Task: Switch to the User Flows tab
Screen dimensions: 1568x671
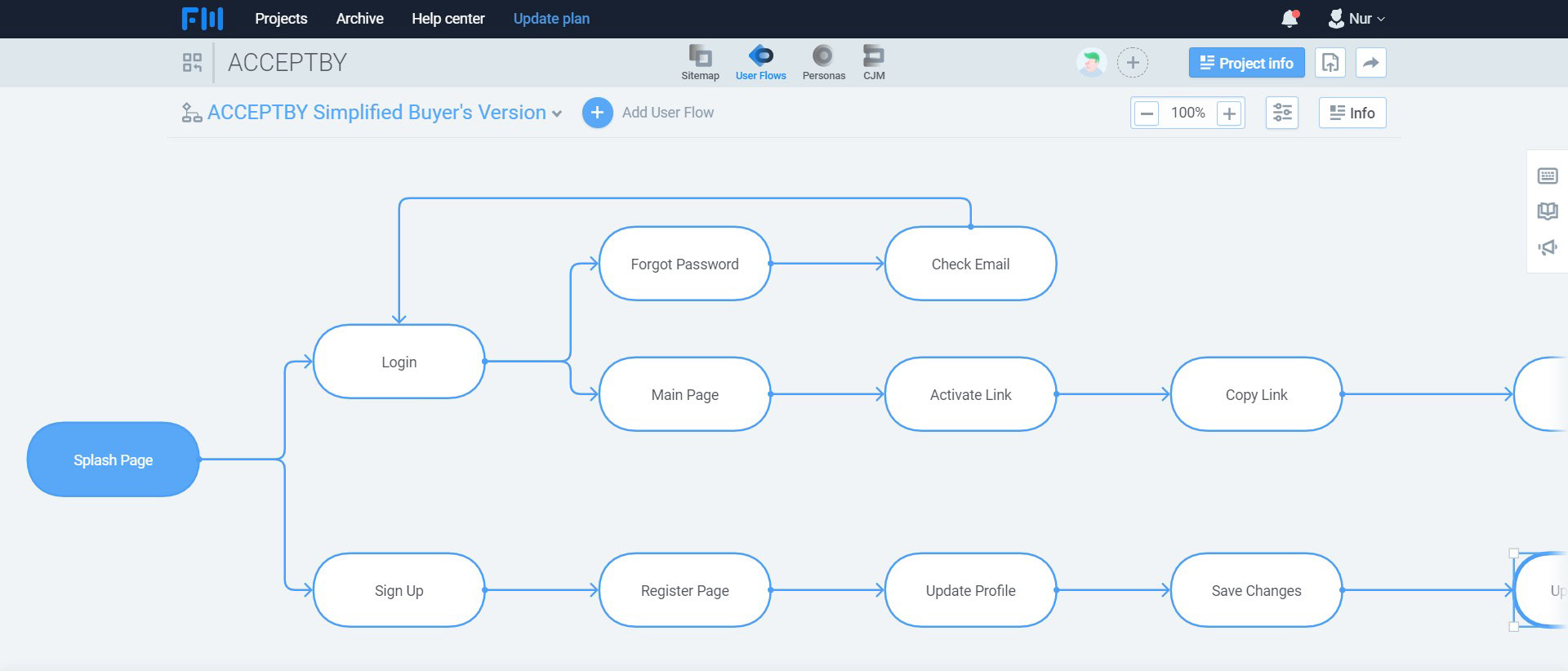Action: (760, 63)
